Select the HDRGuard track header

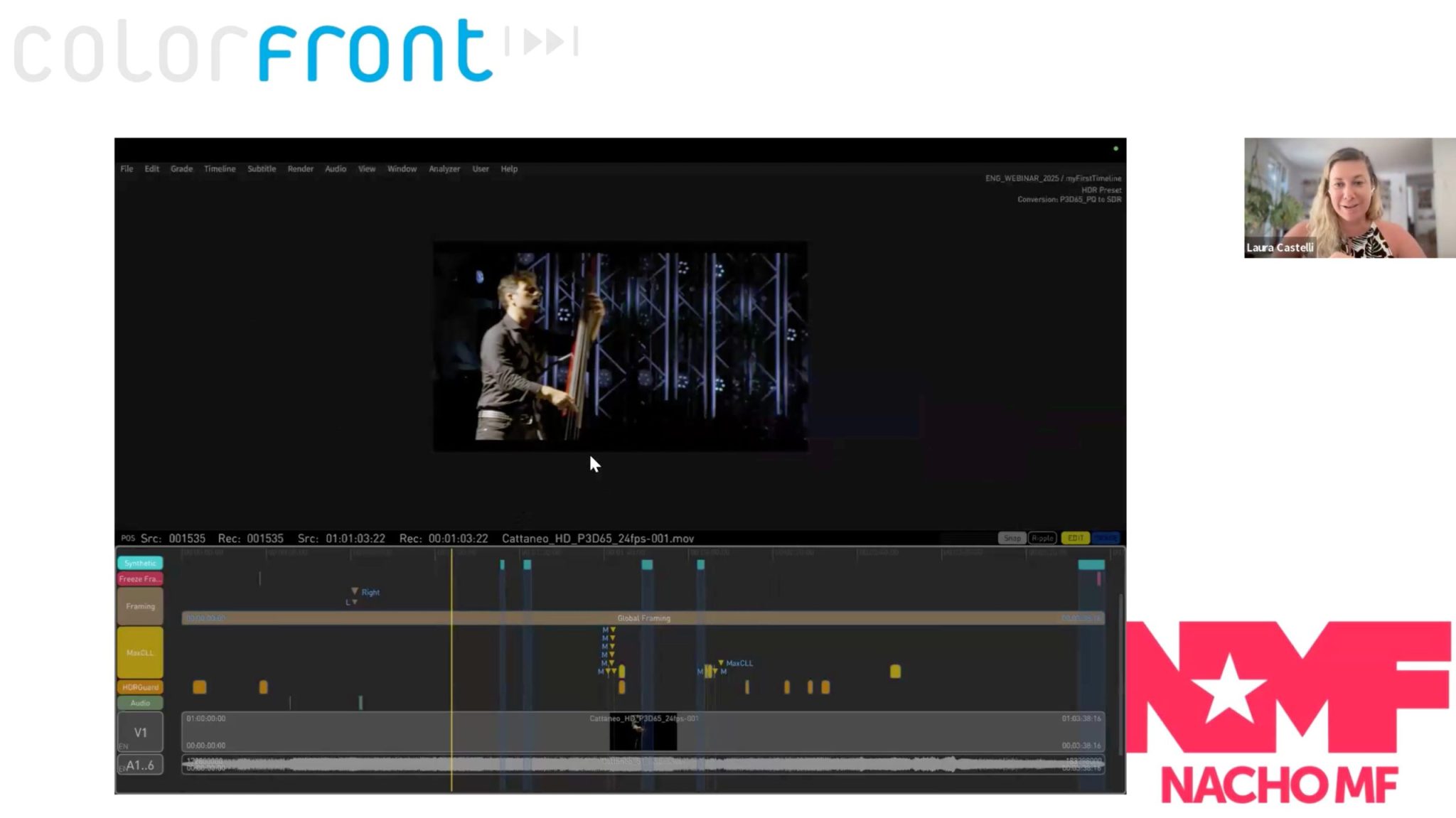(x=139, y=687)
